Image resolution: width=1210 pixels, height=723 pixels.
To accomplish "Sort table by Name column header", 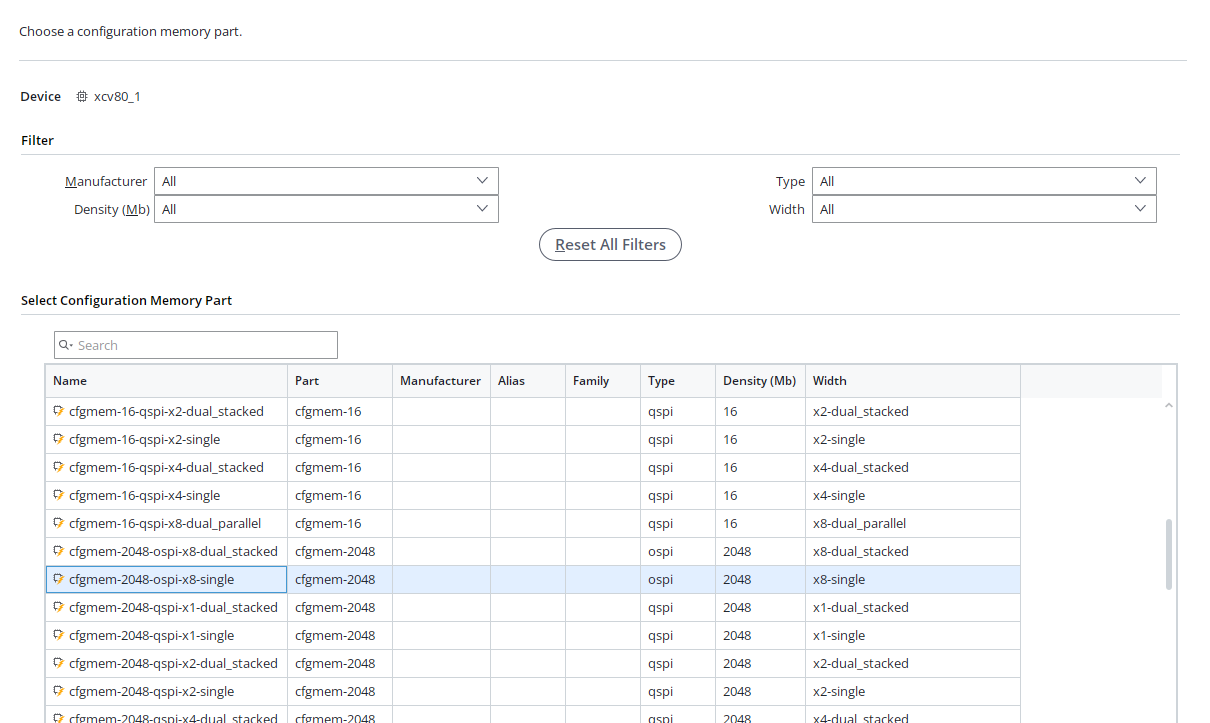I will pos(166,381).
